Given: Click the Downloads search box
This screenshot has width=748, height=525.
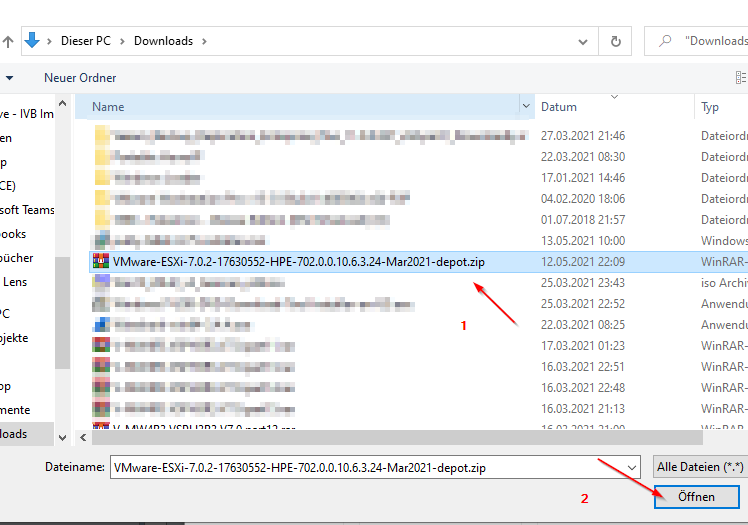Looking at the screenshot, I should (x=696, y=41).
